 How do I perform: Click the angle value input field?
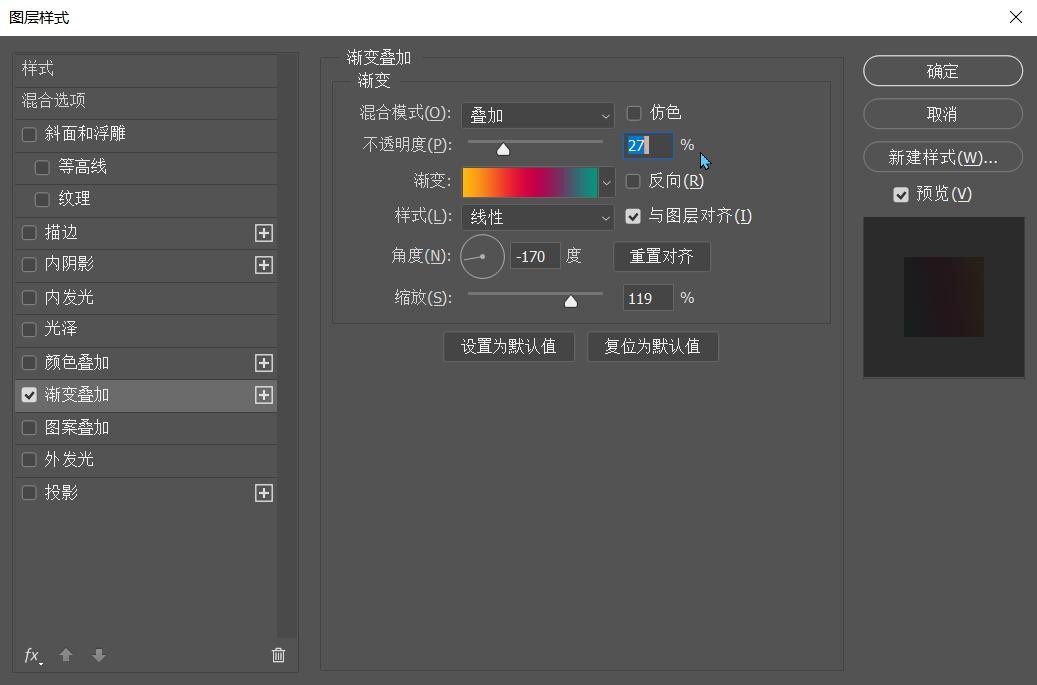click(x=535, y=257)
